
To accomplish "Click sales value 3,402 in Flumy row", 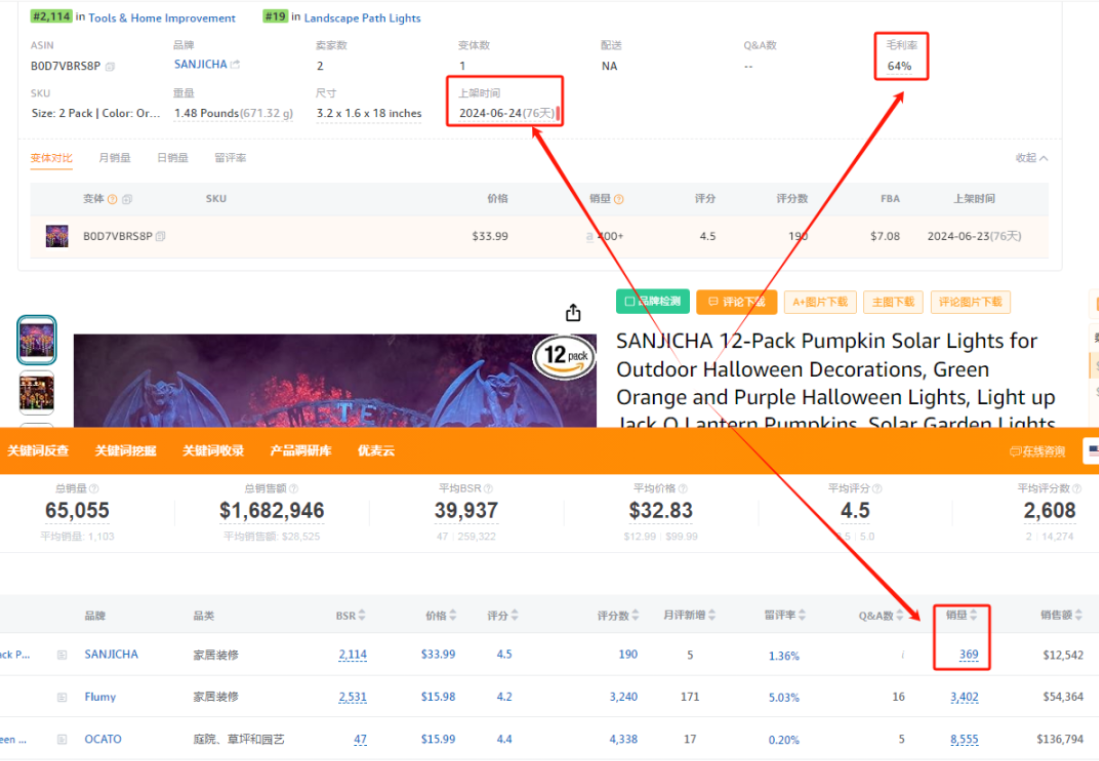I will (x=964, y=697).
